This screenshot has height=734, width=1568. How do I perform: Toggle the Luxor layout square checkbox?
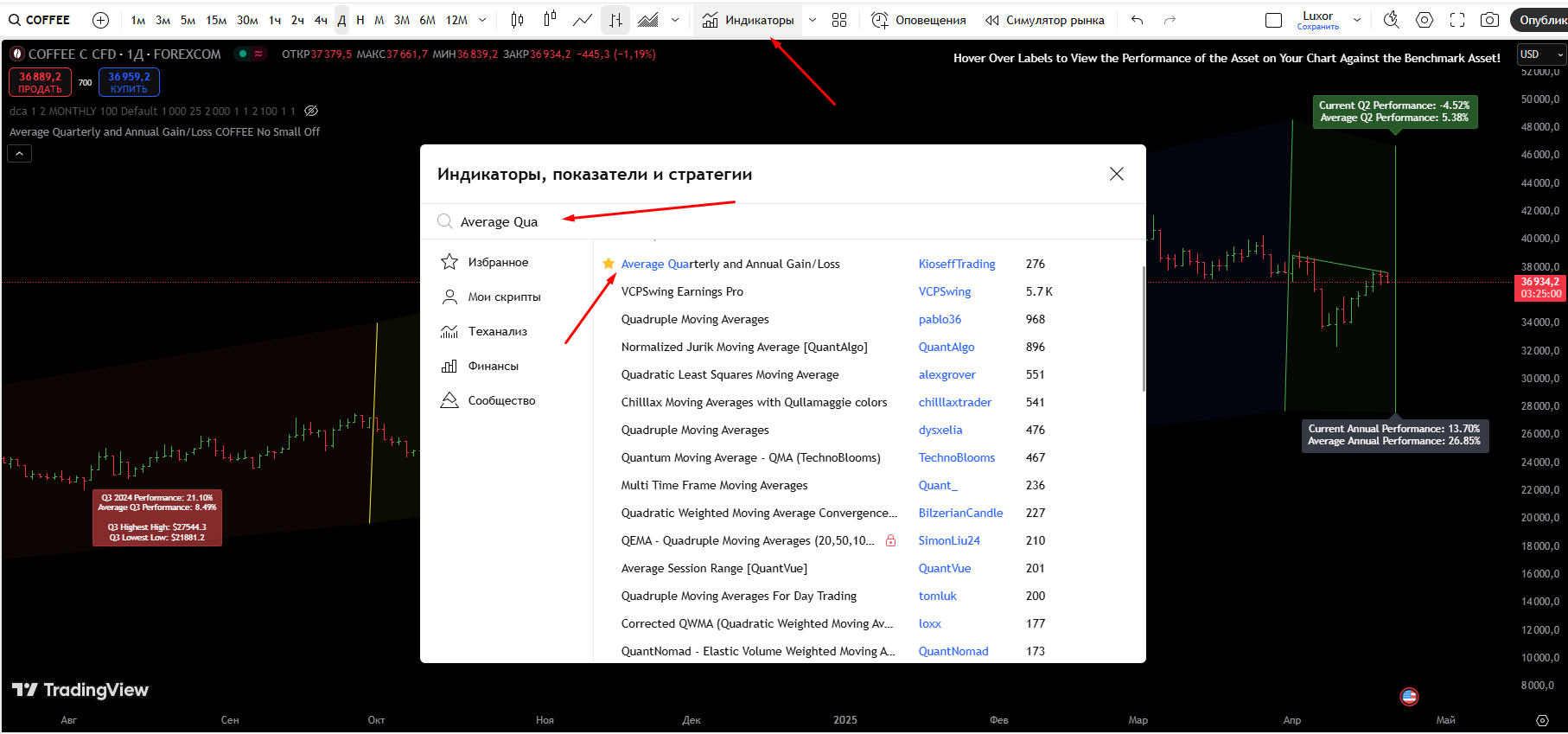point(1273,20)
